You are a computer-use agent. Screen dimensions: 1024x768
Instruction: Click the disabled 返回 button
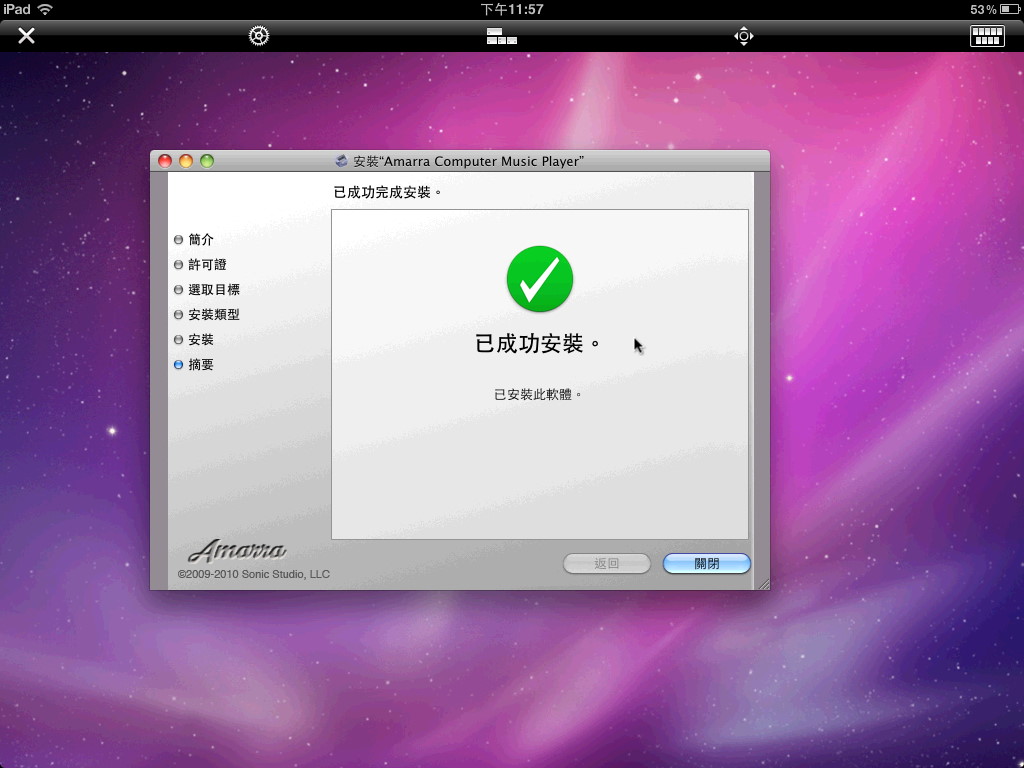[x=607, y=564]
